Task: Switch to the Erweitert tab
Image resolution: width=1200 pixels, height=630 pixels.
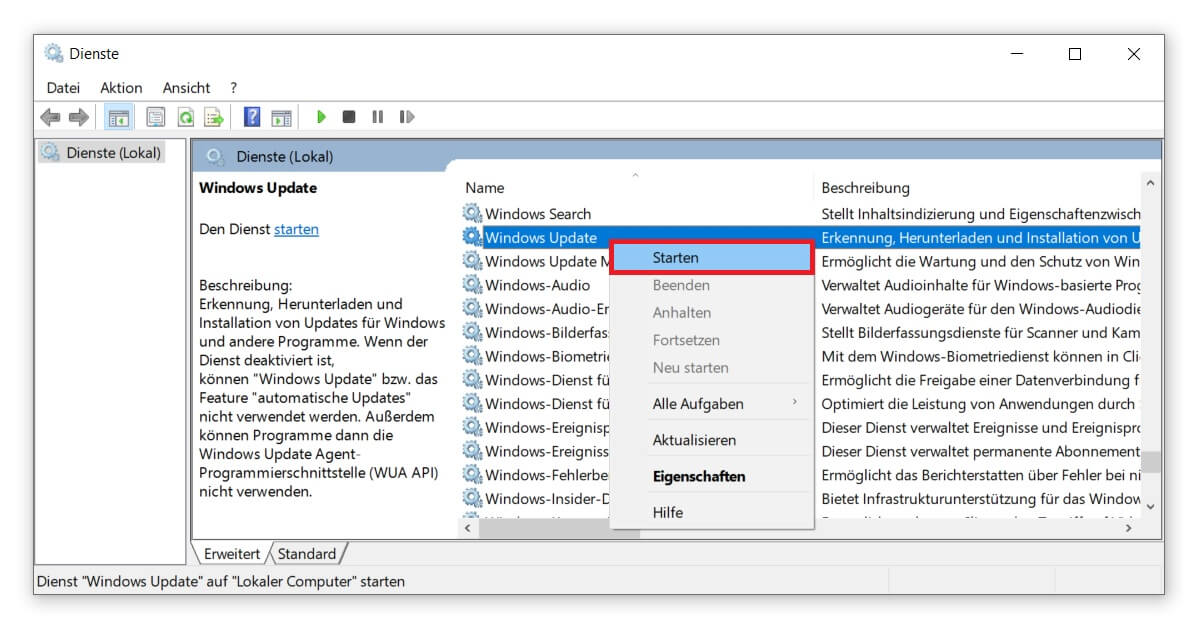Action: click(232, 554)
